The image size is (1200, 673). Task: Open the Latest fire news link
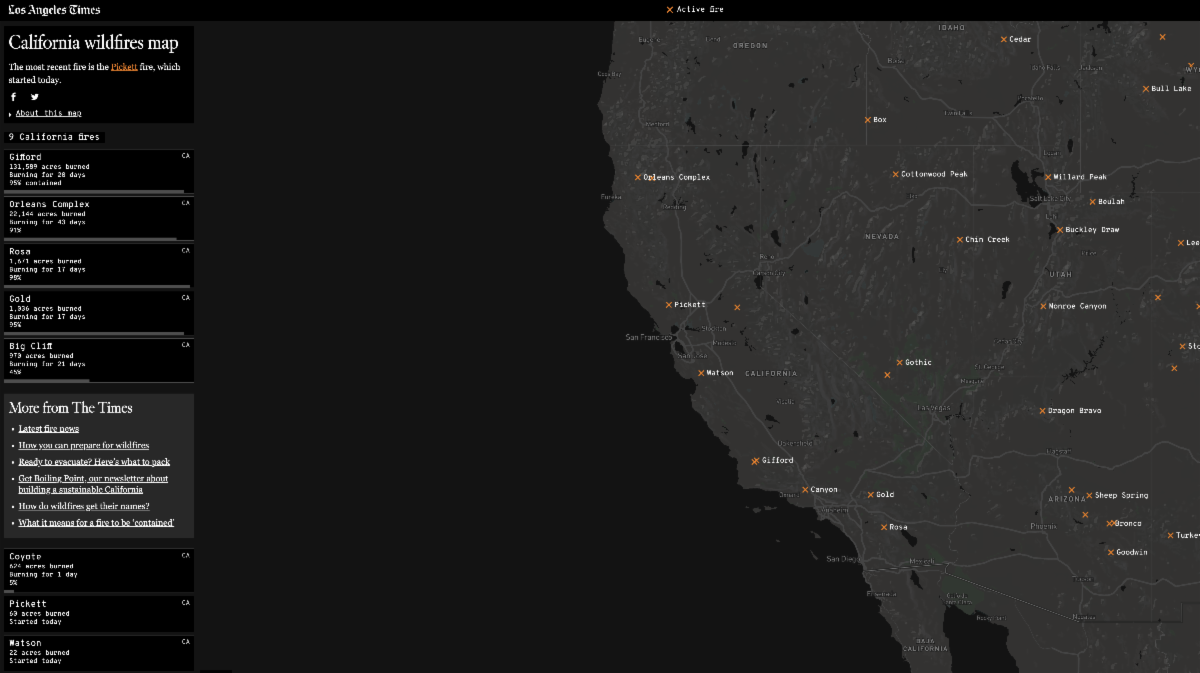[49, 429]
